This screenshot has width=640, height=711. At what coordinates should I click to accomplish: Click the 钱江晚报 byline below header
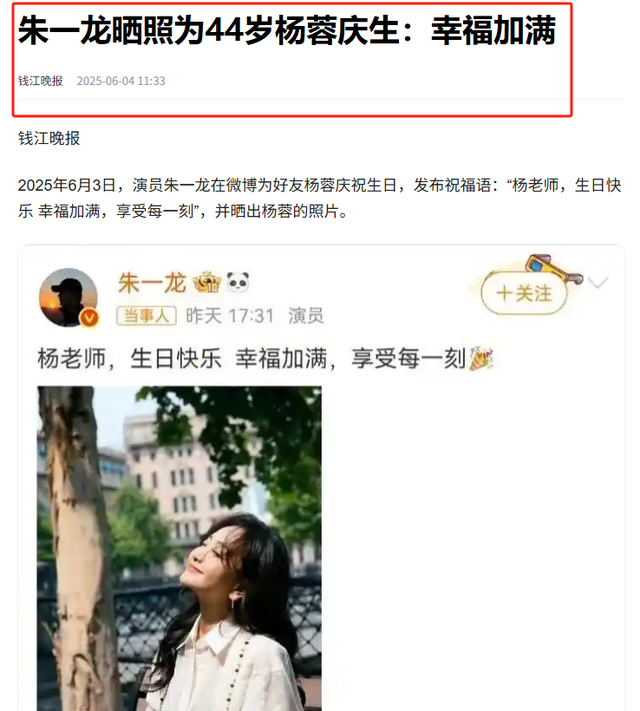49,138
